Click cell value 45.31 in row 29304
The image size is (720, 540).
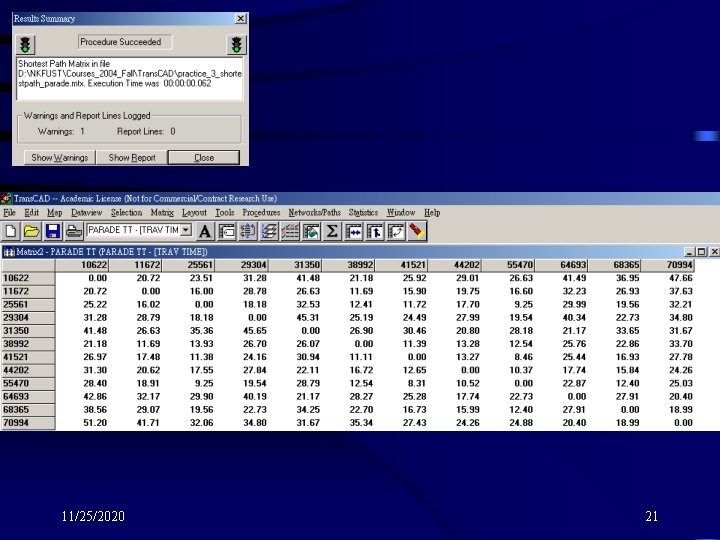tap(308, 318)
